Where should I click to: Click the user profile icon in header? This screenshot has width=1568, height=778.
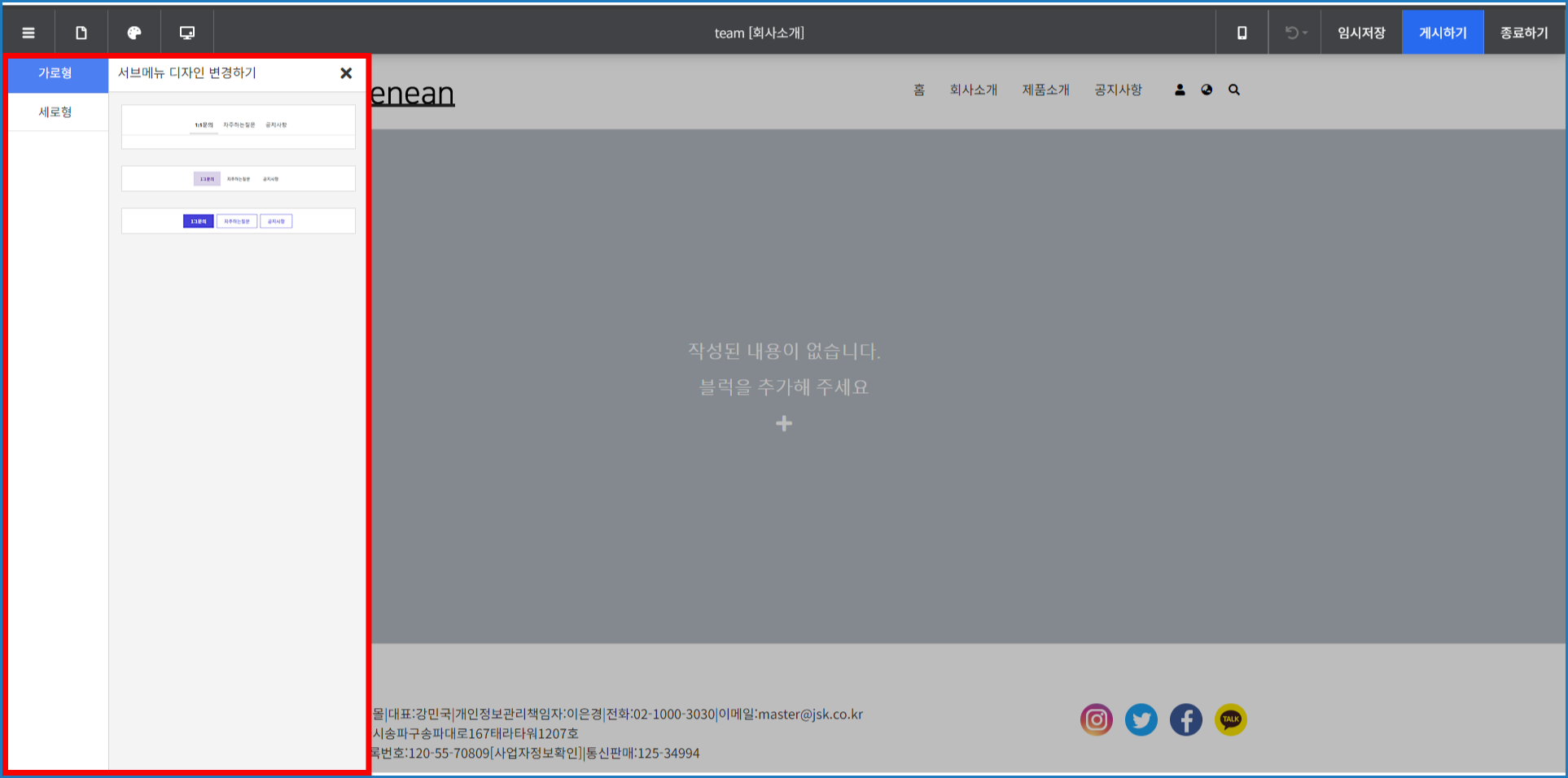1180,90
